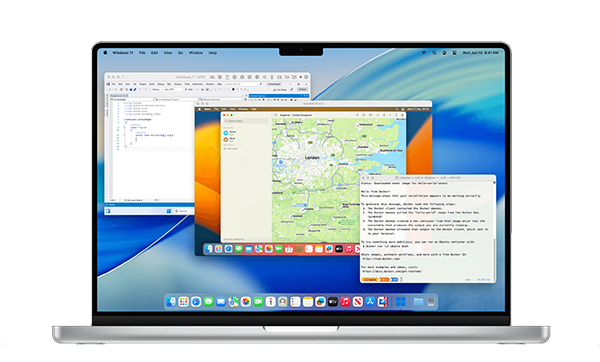Open Parallels Desktop from the Dock
600x362 pixels.
(x=382, y=302)
